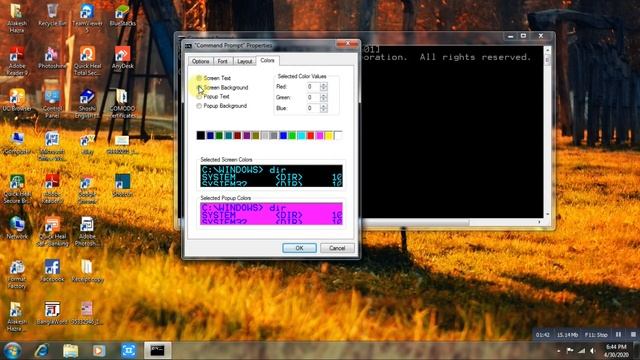This screenshot has height=360, width=640.
Task: Switch to the Options tab
Action: point(200,61)
